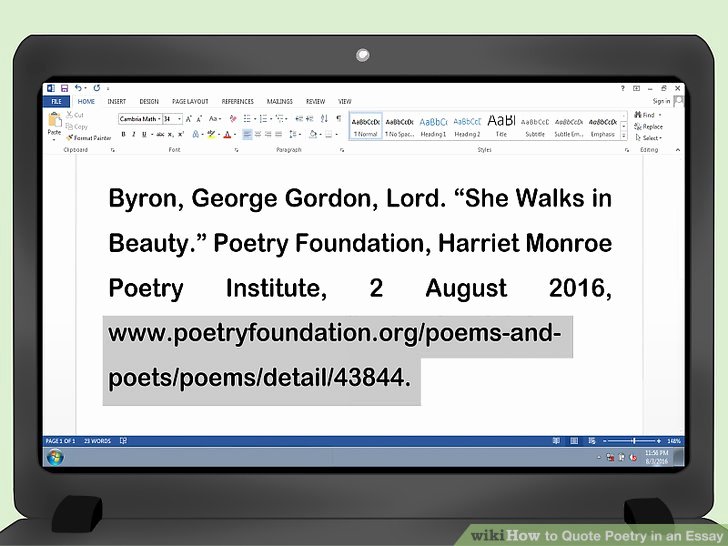Click the Increase Indent icon
This screenshot has height=546, width=728.
click(x=308, y=119)
